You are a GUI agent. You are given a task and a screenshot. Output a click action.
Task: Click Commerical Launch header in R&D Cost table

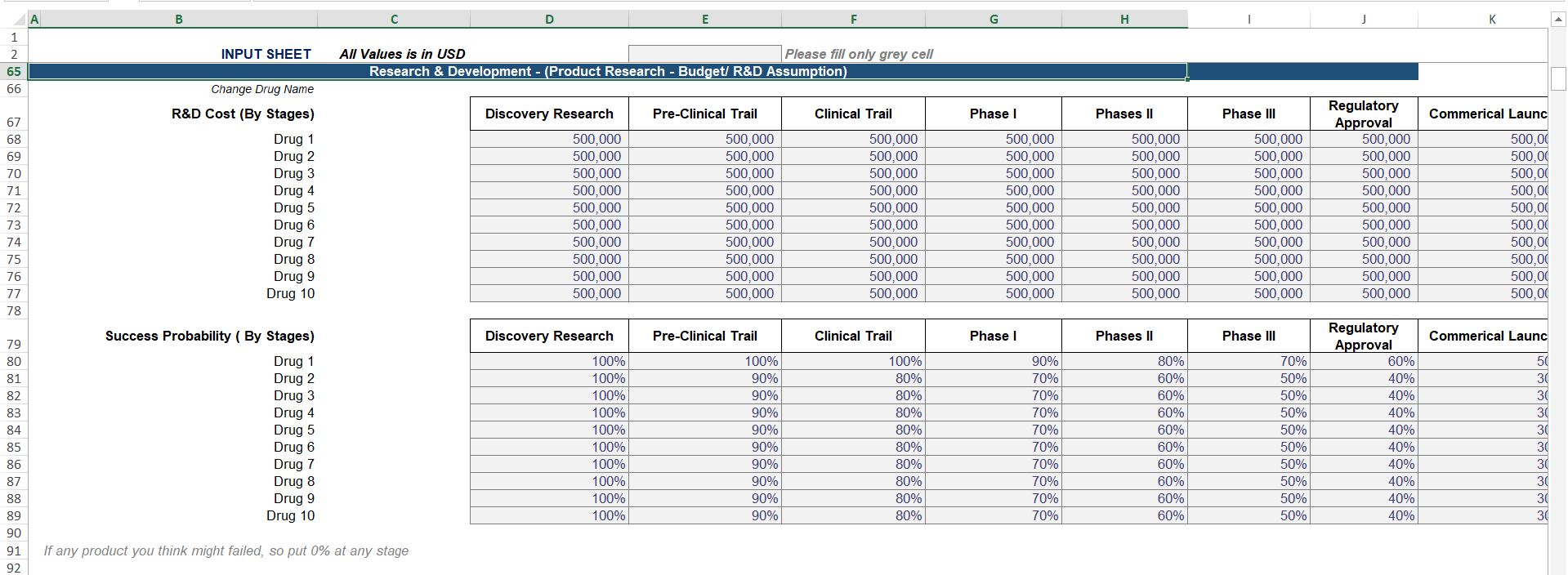pos(1483,114)
